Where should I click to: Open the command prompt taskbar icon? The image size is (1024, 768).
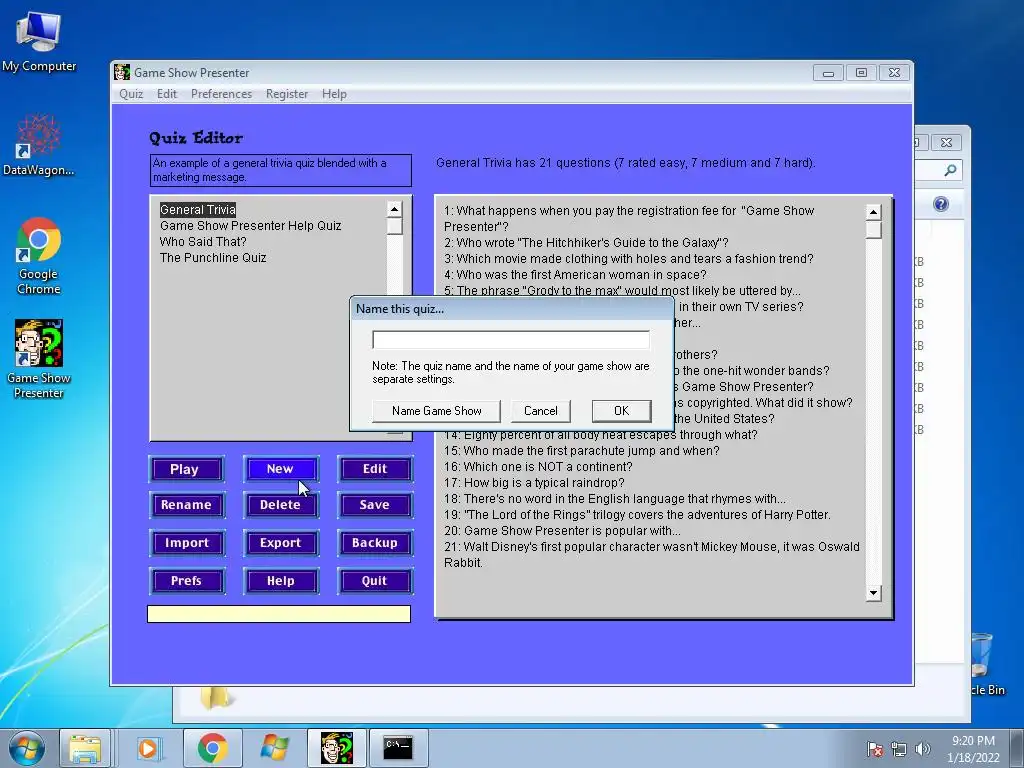point(398,748)
